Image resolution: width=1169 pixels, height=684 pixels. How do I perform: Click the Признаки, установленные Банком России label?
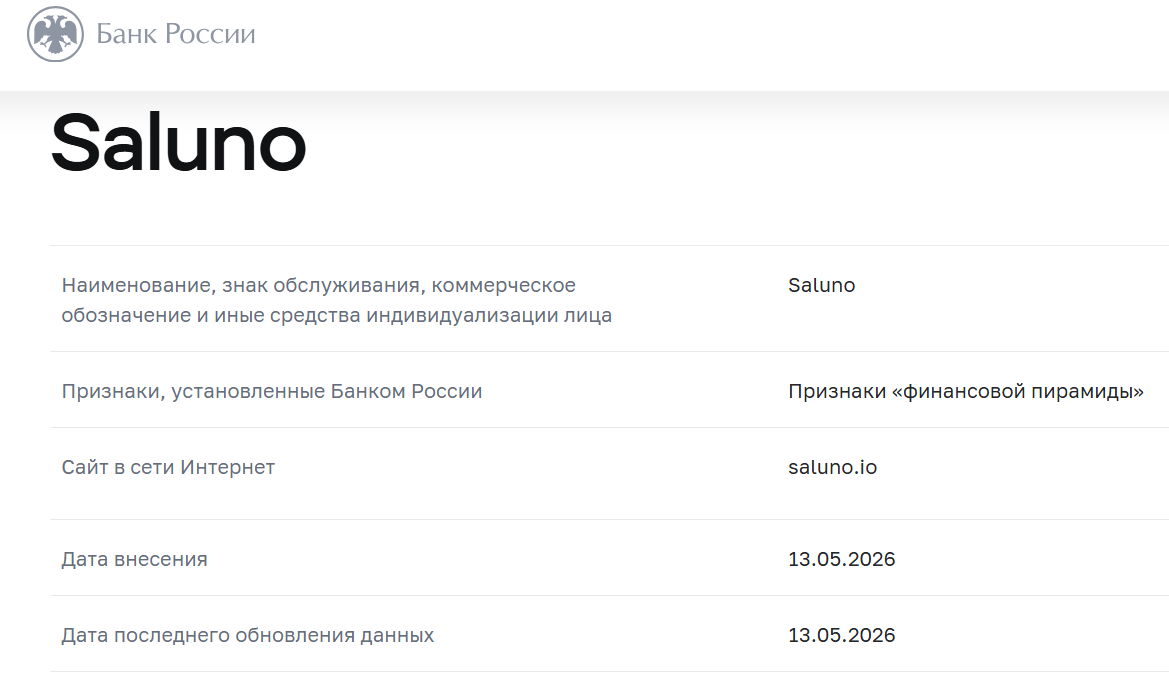click(x=272, y=391)
